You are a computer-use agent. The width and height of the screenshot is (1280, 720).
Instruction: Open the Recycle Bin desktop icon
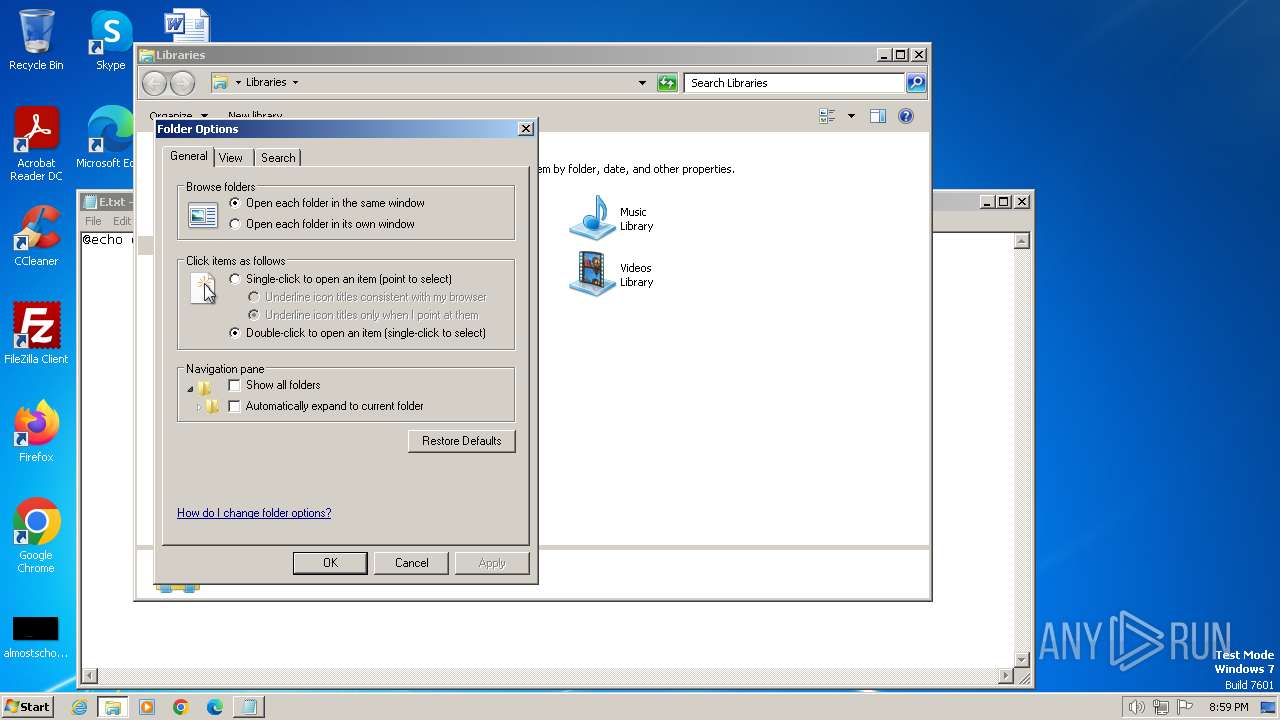[x=36, y=40]
